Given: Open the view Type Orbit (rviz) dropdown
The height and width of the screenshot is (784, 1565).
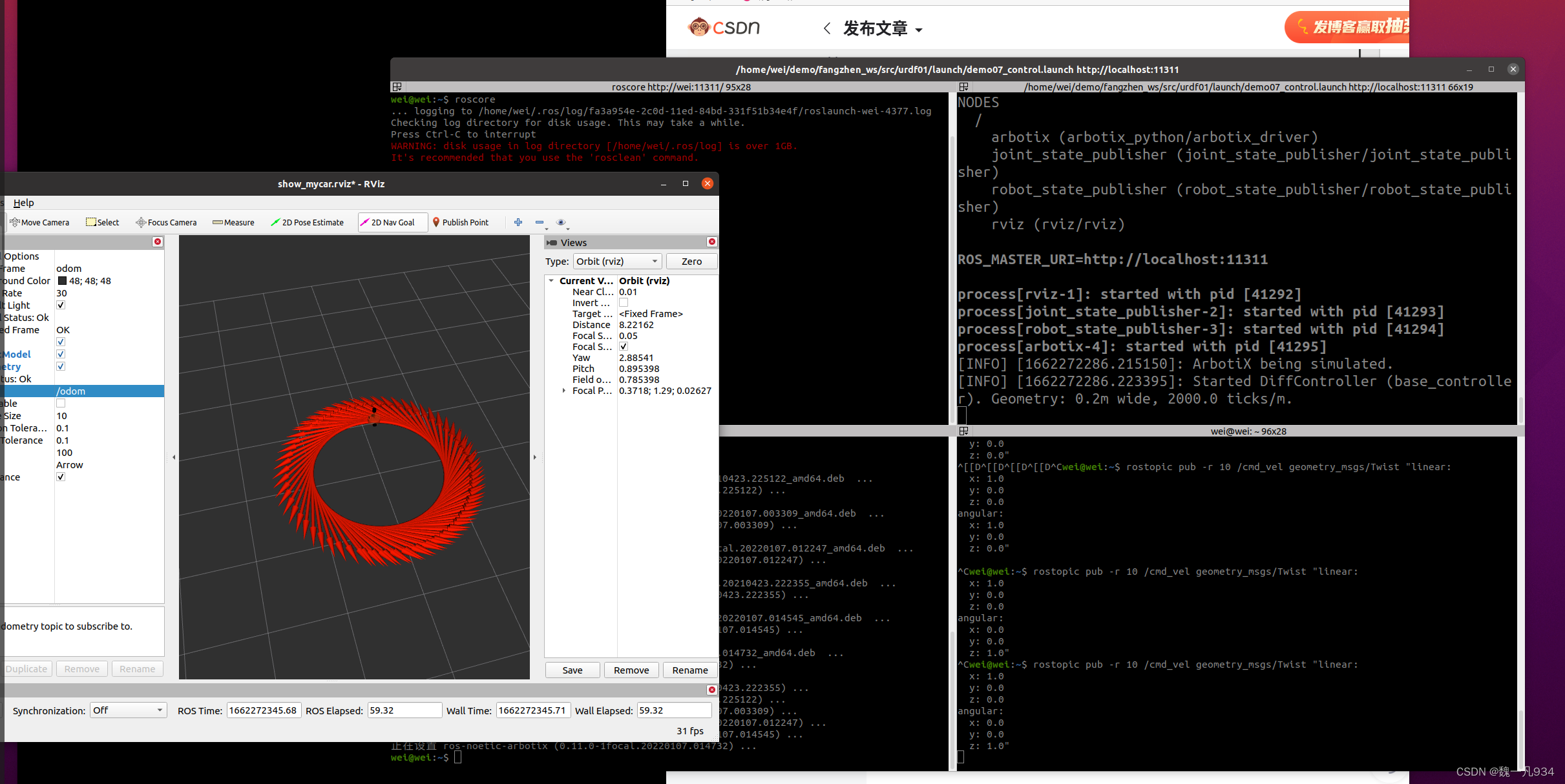Looking at the screenshot, I should pyautogui.click(x=617, y=261).
